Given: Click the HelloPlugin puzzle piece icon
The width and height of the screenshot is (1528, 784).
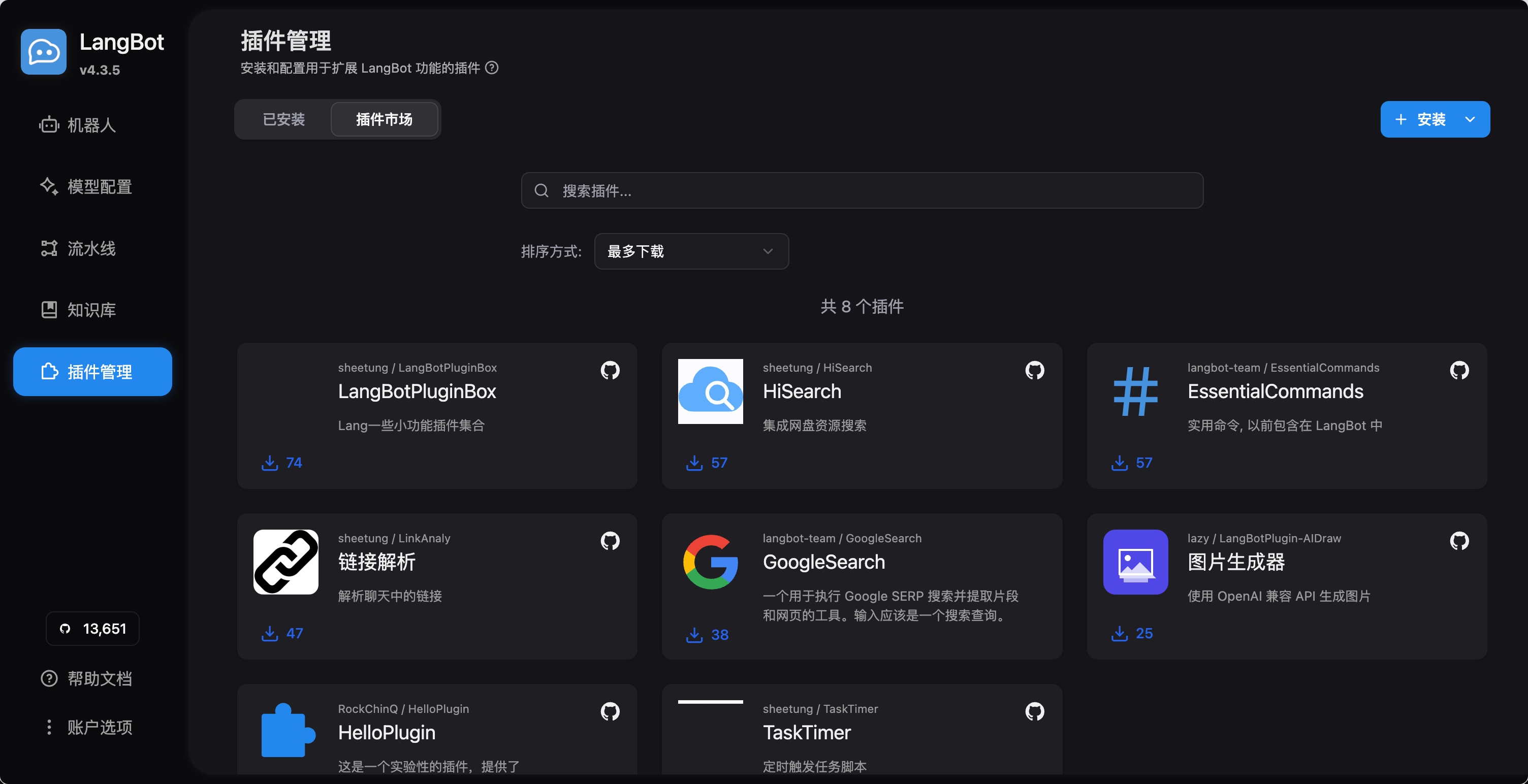Looking at the screenshot, I should pos(288,730).
